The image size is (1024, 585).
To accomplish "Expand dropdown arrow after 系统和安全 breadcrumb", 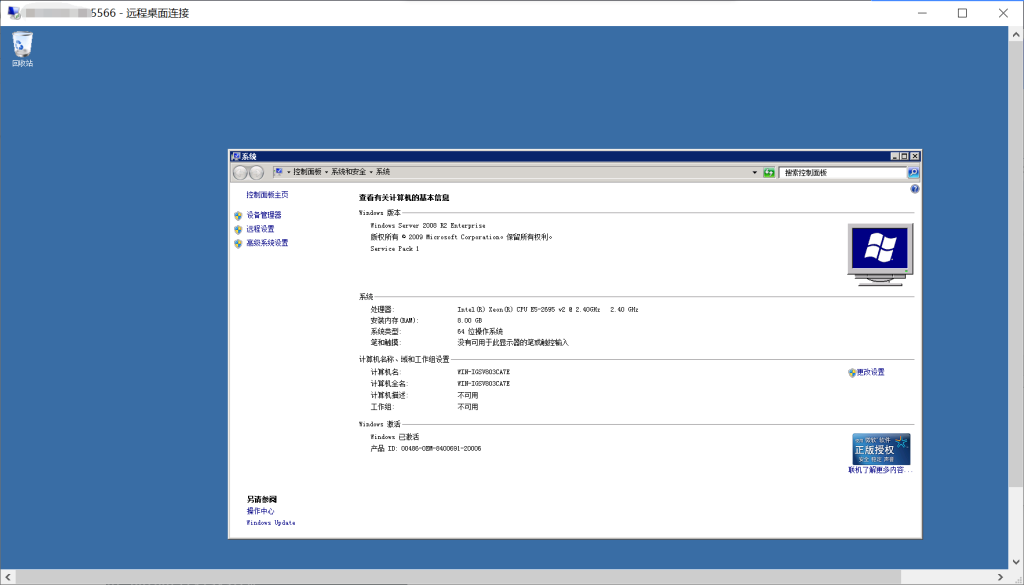I will (x=371, y=172).
